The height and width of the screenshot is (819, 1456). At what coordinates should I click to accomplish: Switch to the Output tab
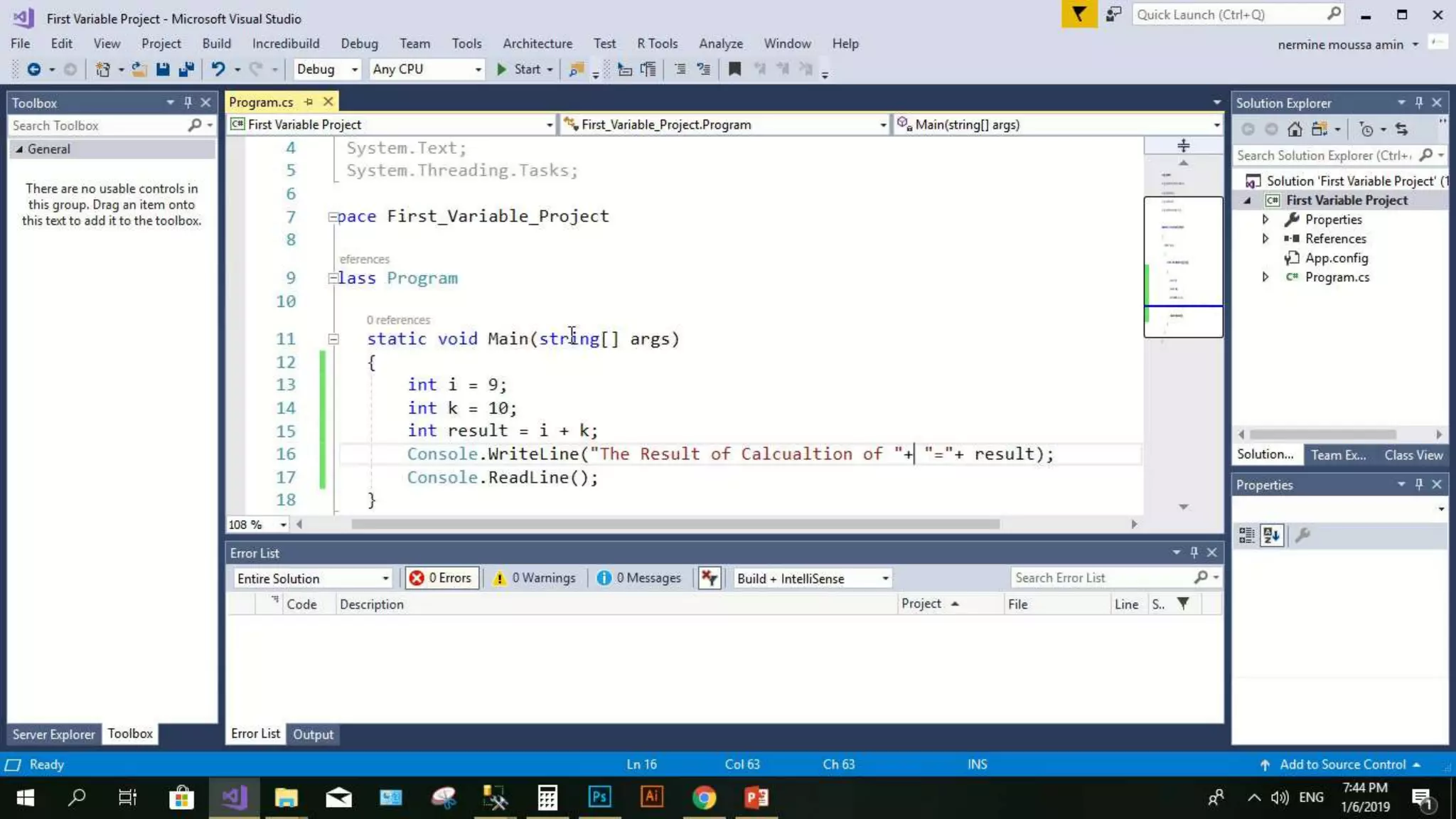313,734
